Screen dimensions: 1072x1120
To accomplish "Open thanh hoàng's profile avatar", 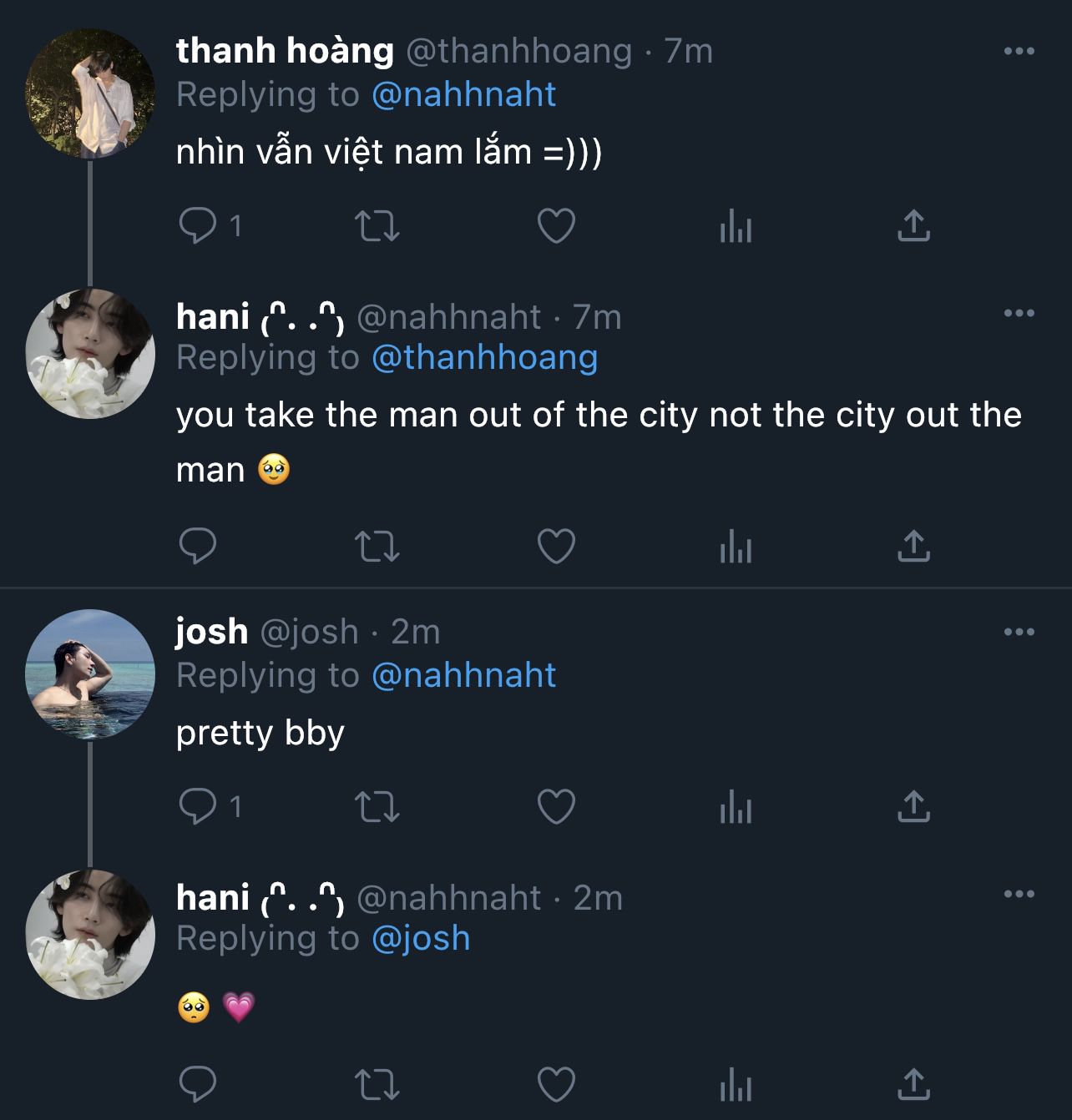I will [90, 93].
